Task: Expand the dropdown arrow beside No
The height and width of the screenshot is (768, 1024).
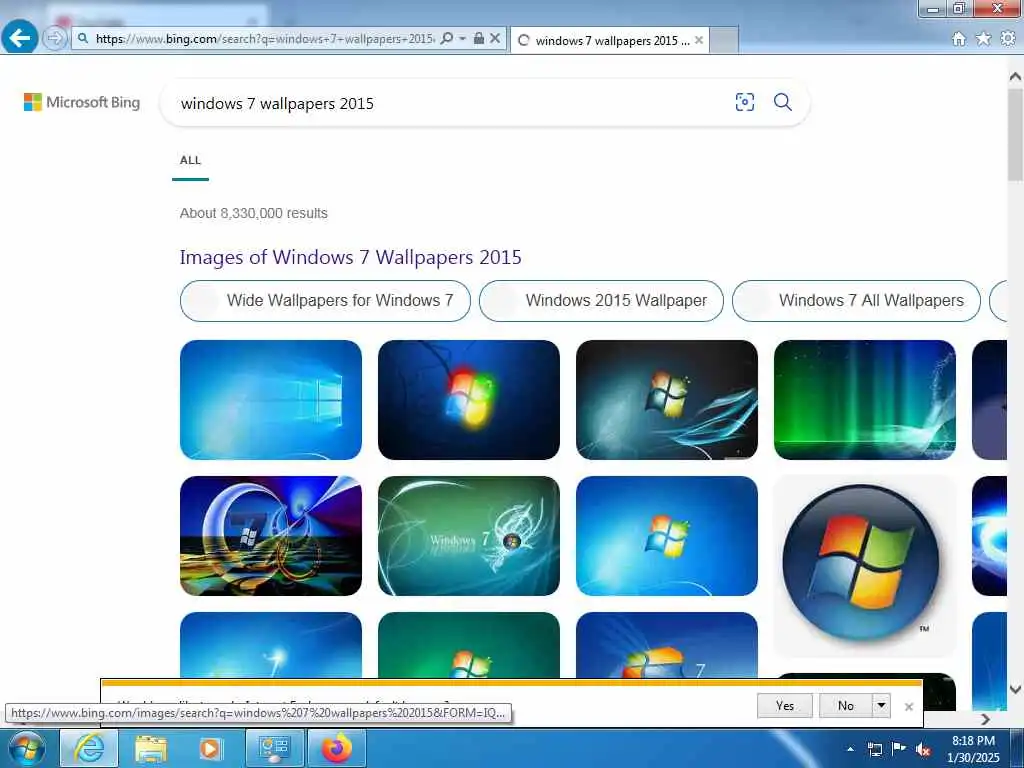Action: tap(882, 705)
